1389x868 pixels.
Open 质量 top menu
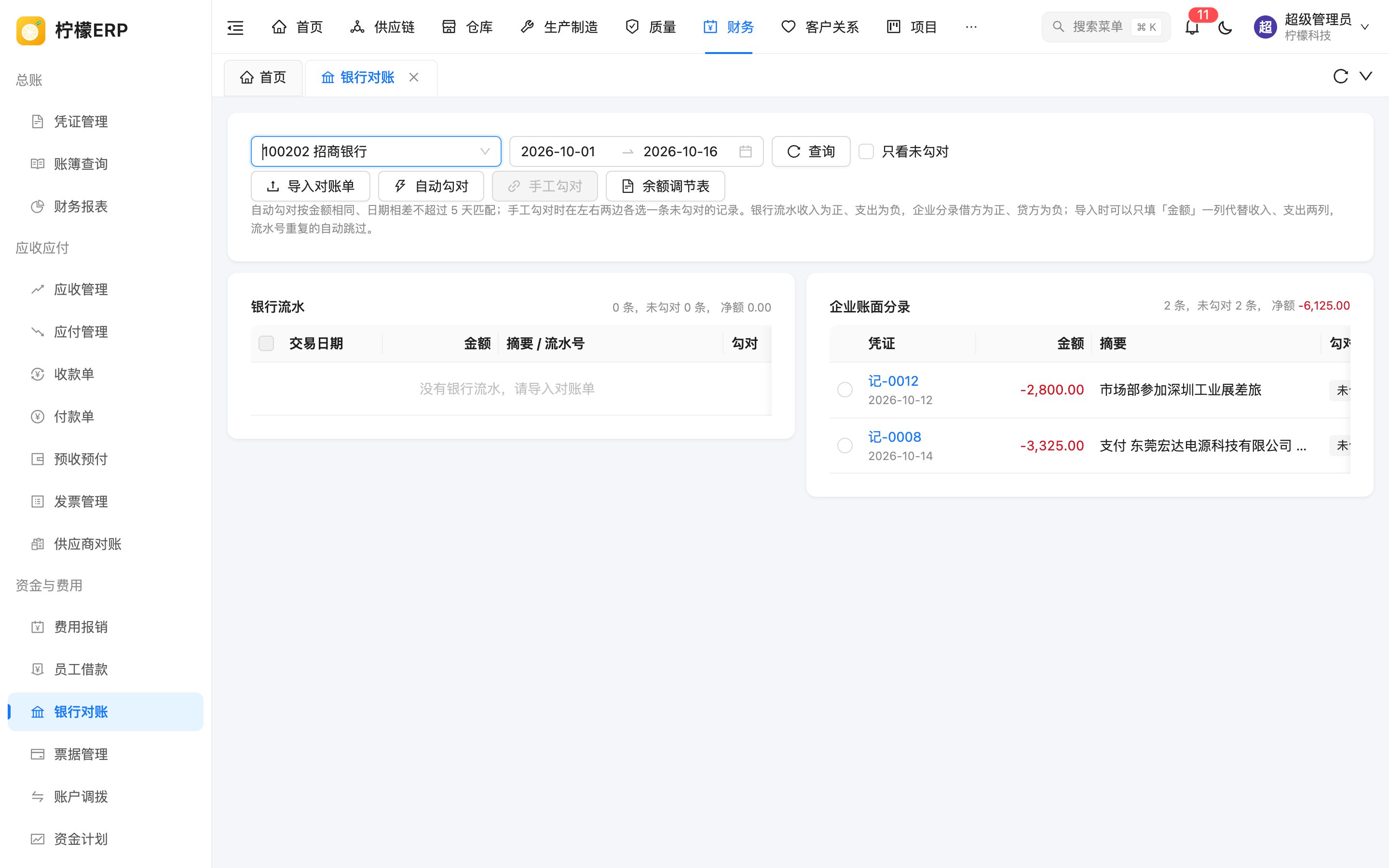[651, 27]
